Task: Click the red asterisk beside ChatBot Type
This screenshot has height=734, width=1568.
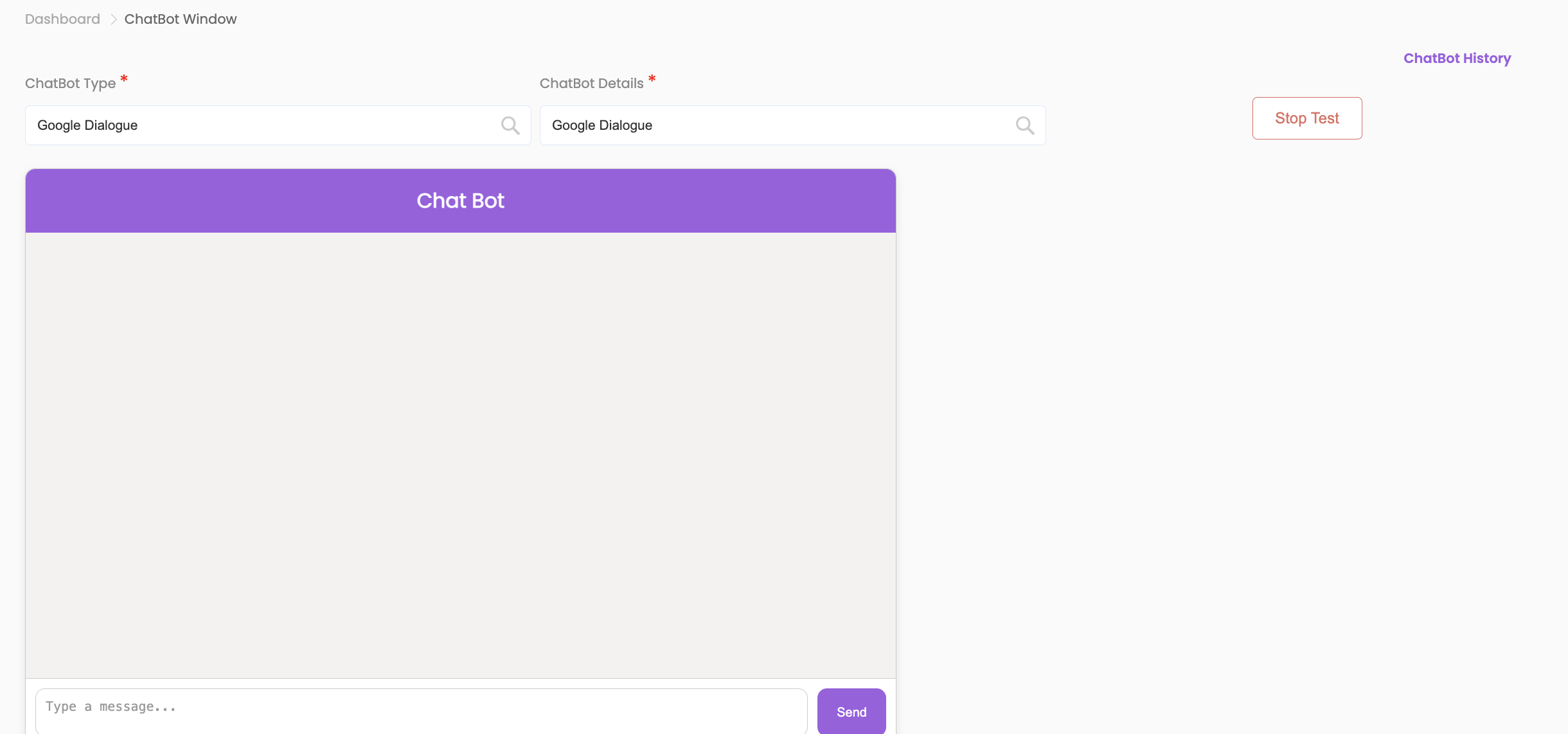Action: click(124, 79)
